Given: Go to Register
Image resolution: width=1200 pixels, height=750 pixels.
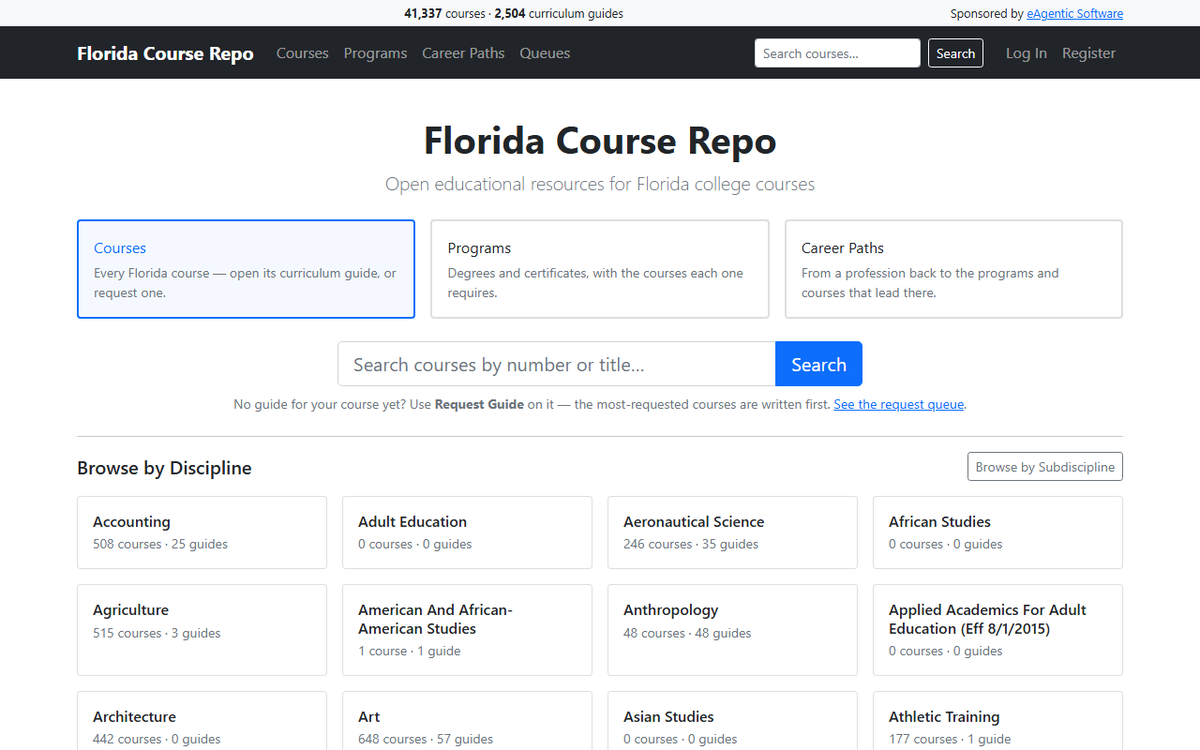Looking at the screenshot, I should [1088, 53].
